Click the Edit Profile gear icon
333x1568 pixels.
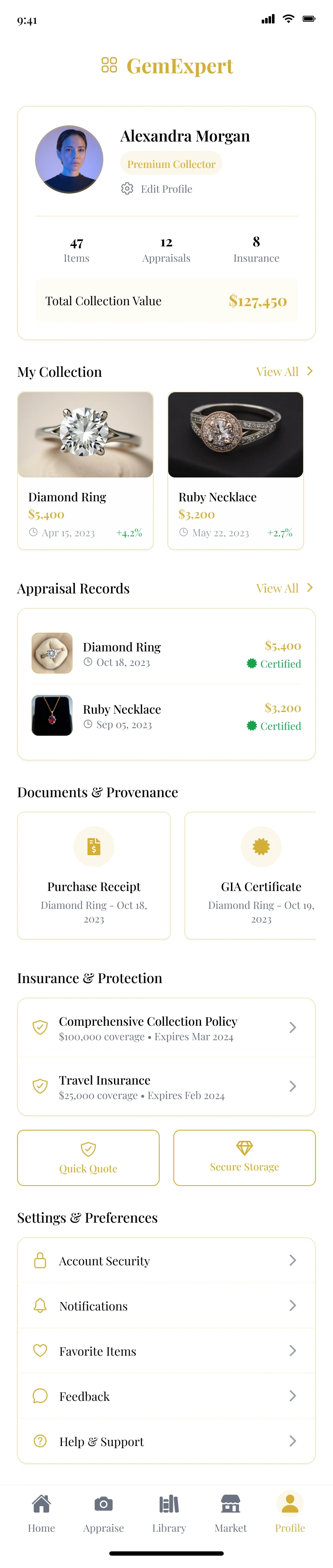coord(127,189)
